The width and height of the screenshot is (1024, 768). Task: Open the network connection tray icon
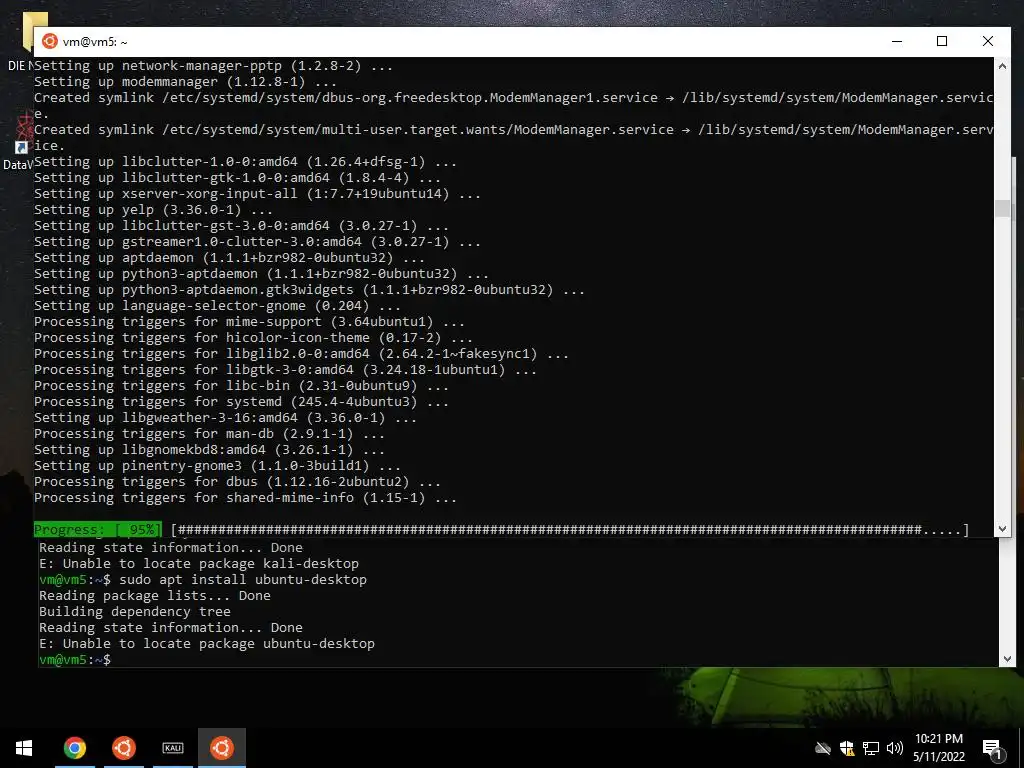click(871, 748)
